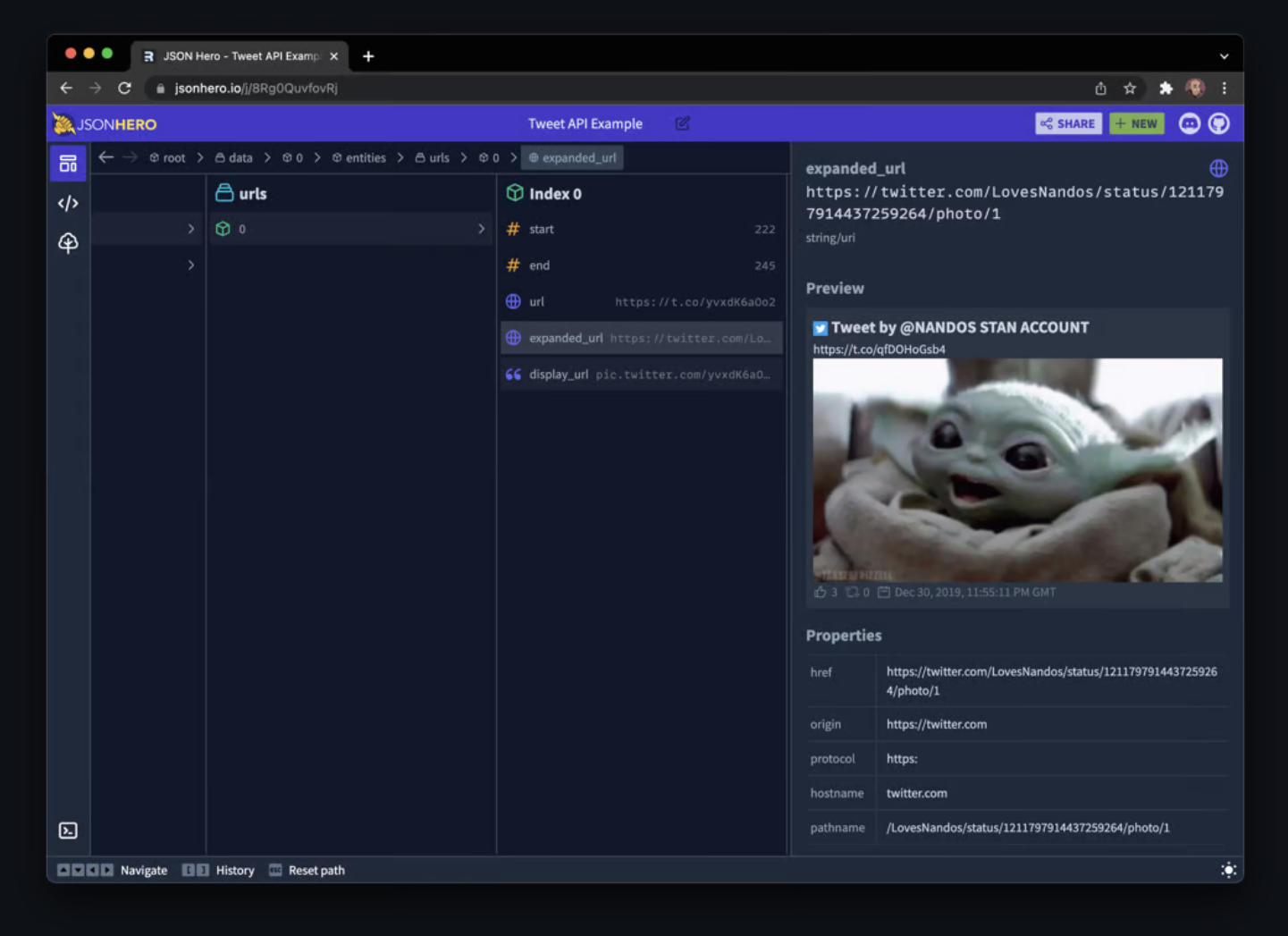Click the History shortcut in footer
This screenshot has height=936, width=1288.
[219, 870]
